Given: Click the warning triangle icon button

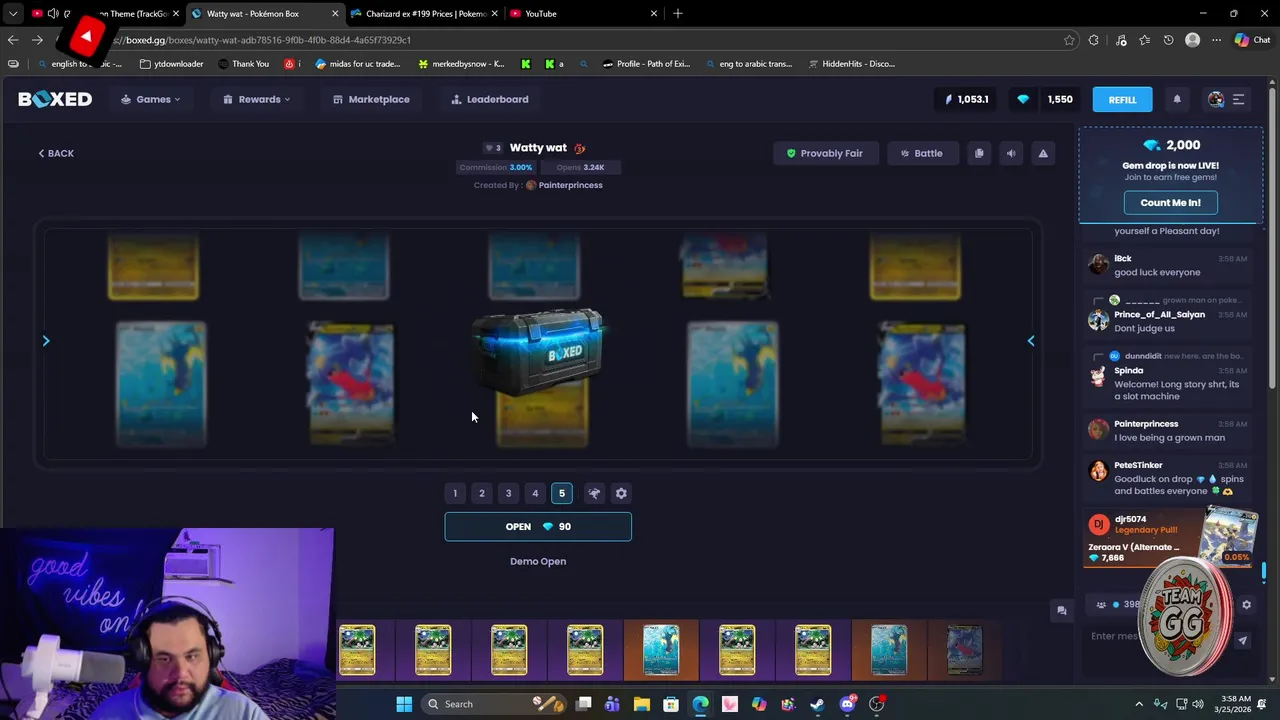Looking at the screenshot, I should tap(1043, 153).
